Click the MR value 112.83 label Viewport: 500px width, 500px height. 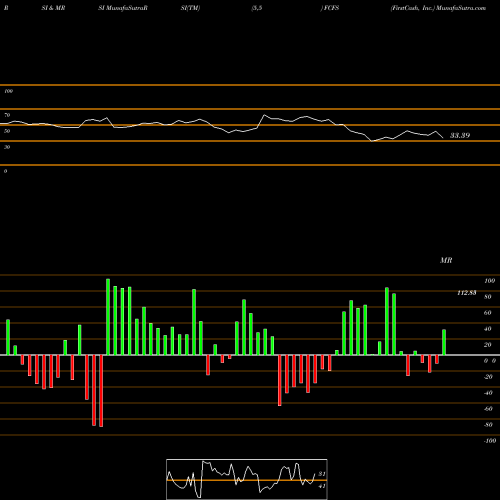pyautogui.click(x=467, y=293)
